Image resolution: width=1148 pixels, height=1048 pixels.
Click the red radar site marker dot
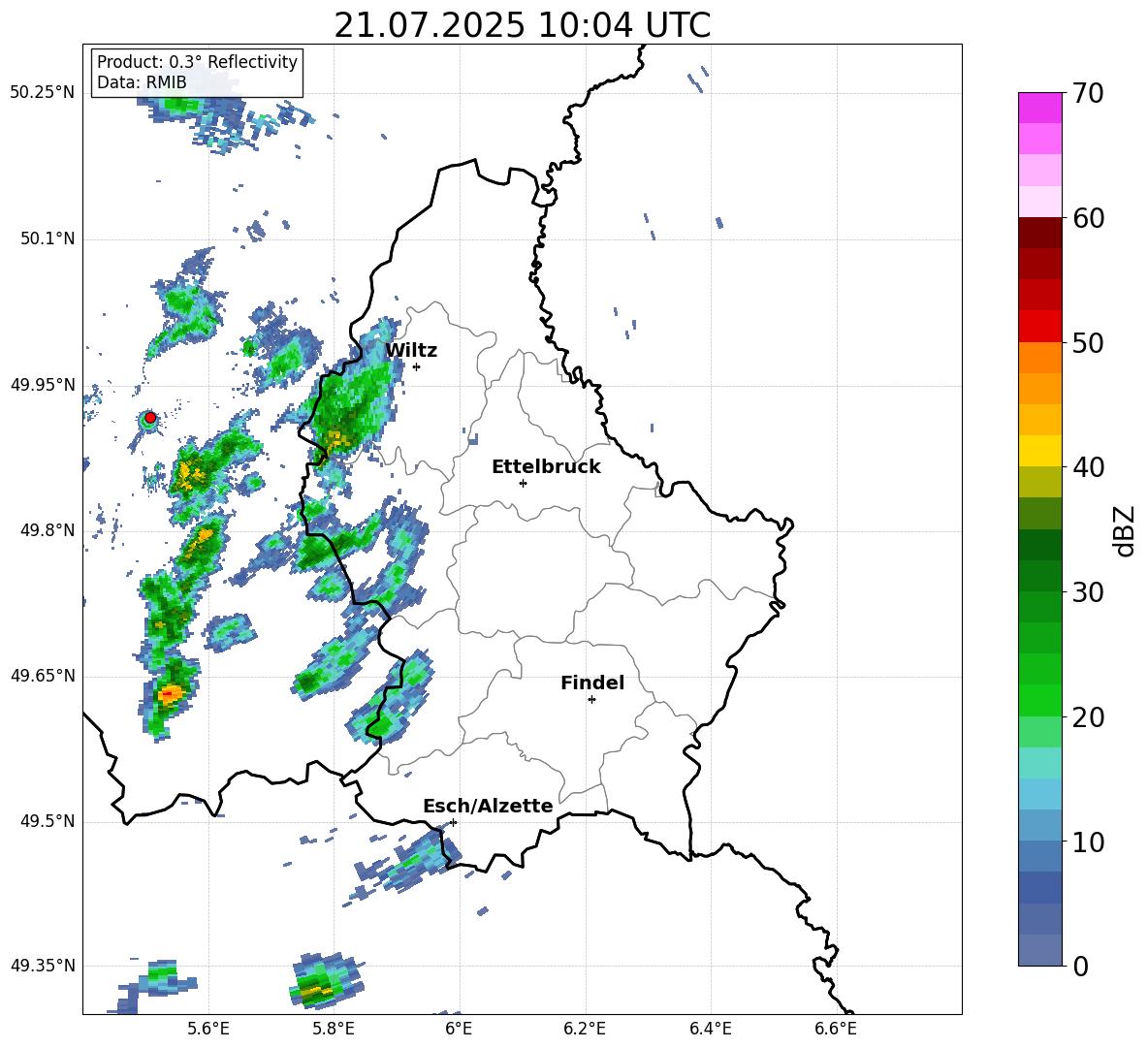(x=150, y=417)
